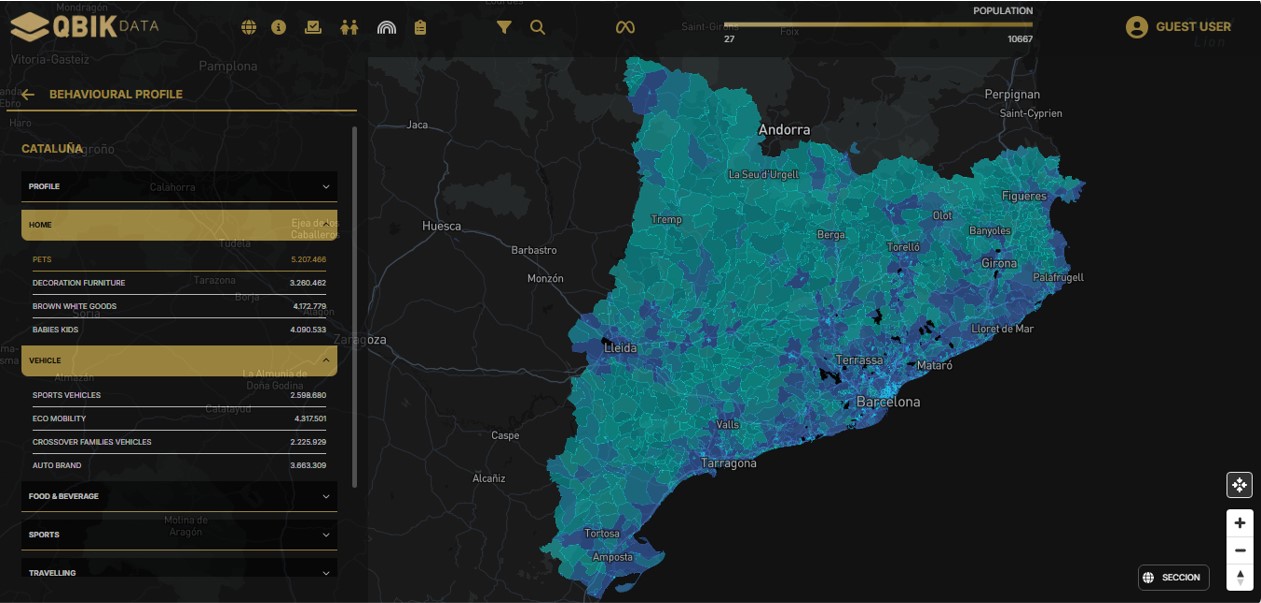Click the funnel filter icon
This screenshot has height=603, width=1261.
pos(504,27)
